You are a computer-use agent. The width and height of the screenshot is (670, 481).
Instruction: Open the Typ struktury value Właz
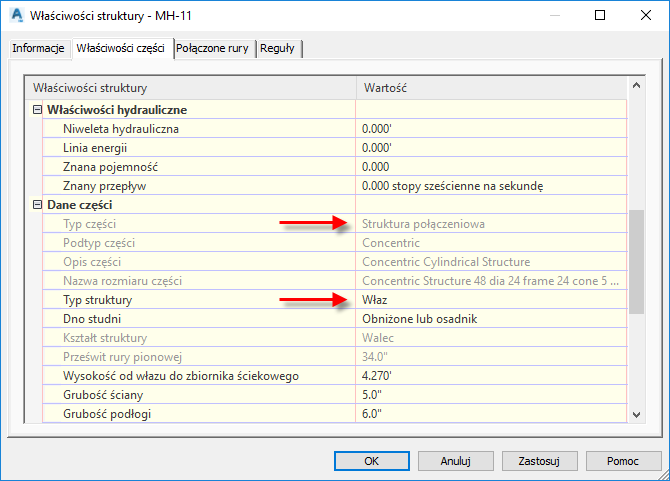[x=491, y=300]
